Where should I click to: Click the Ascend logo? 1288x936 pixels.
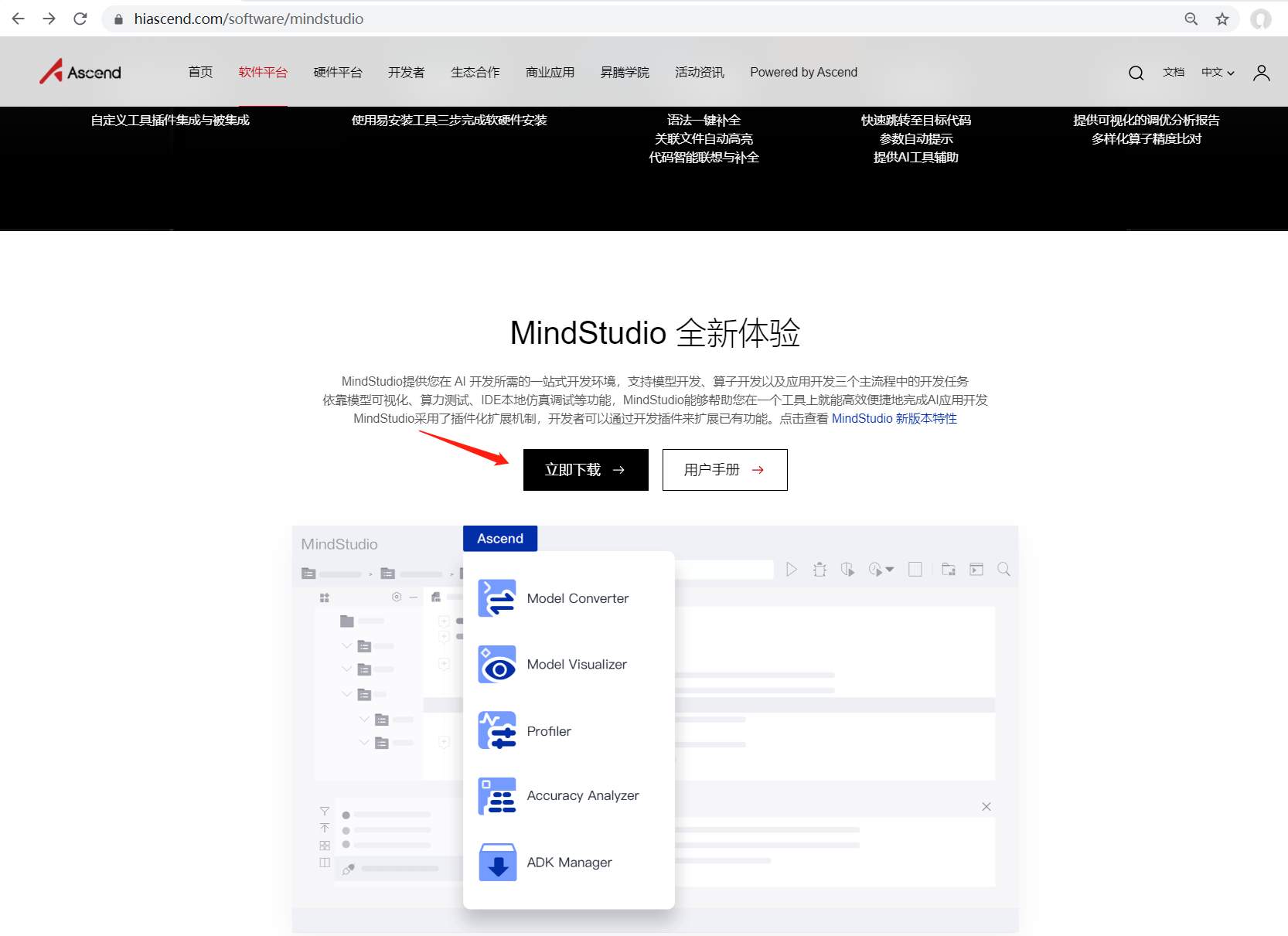(x=80, y=72)
